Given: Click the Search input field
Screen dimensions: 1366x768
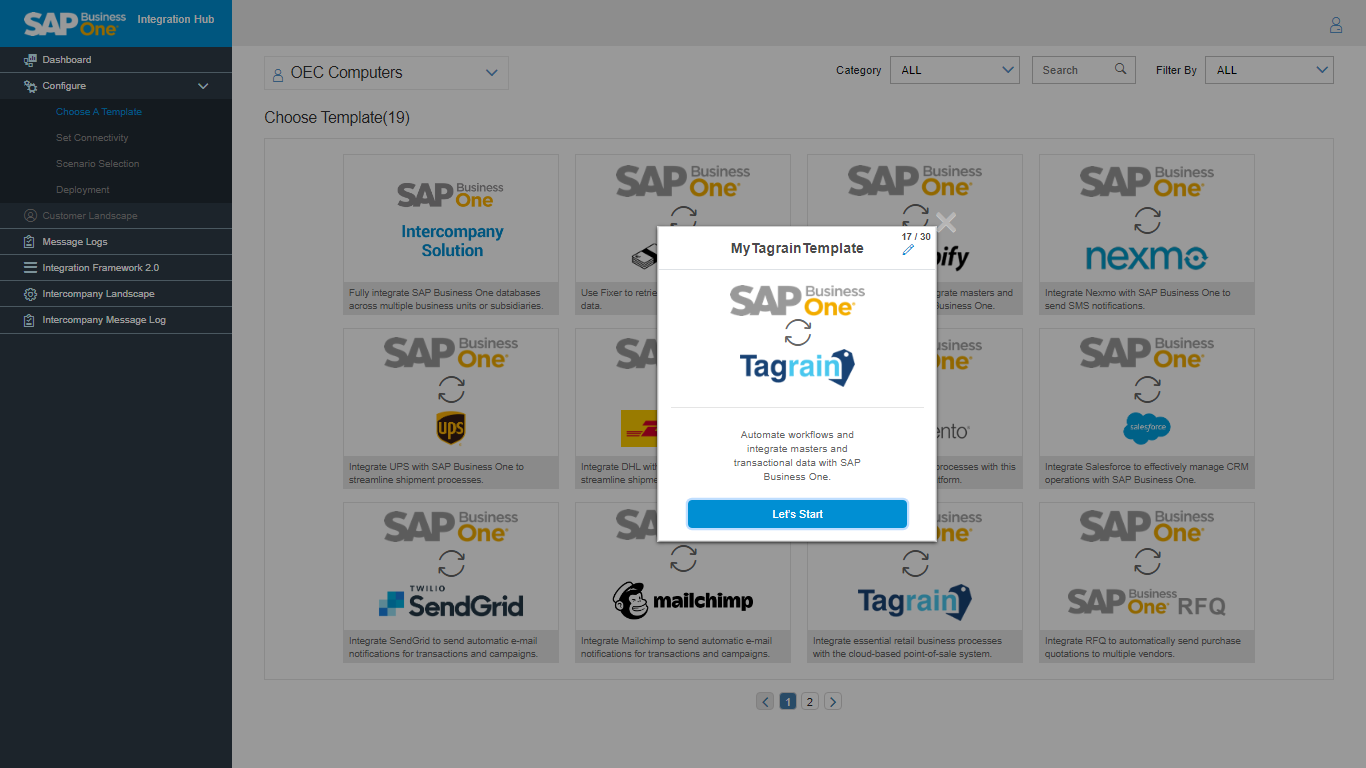Looking at the screenshot, I should (1072, 70).
